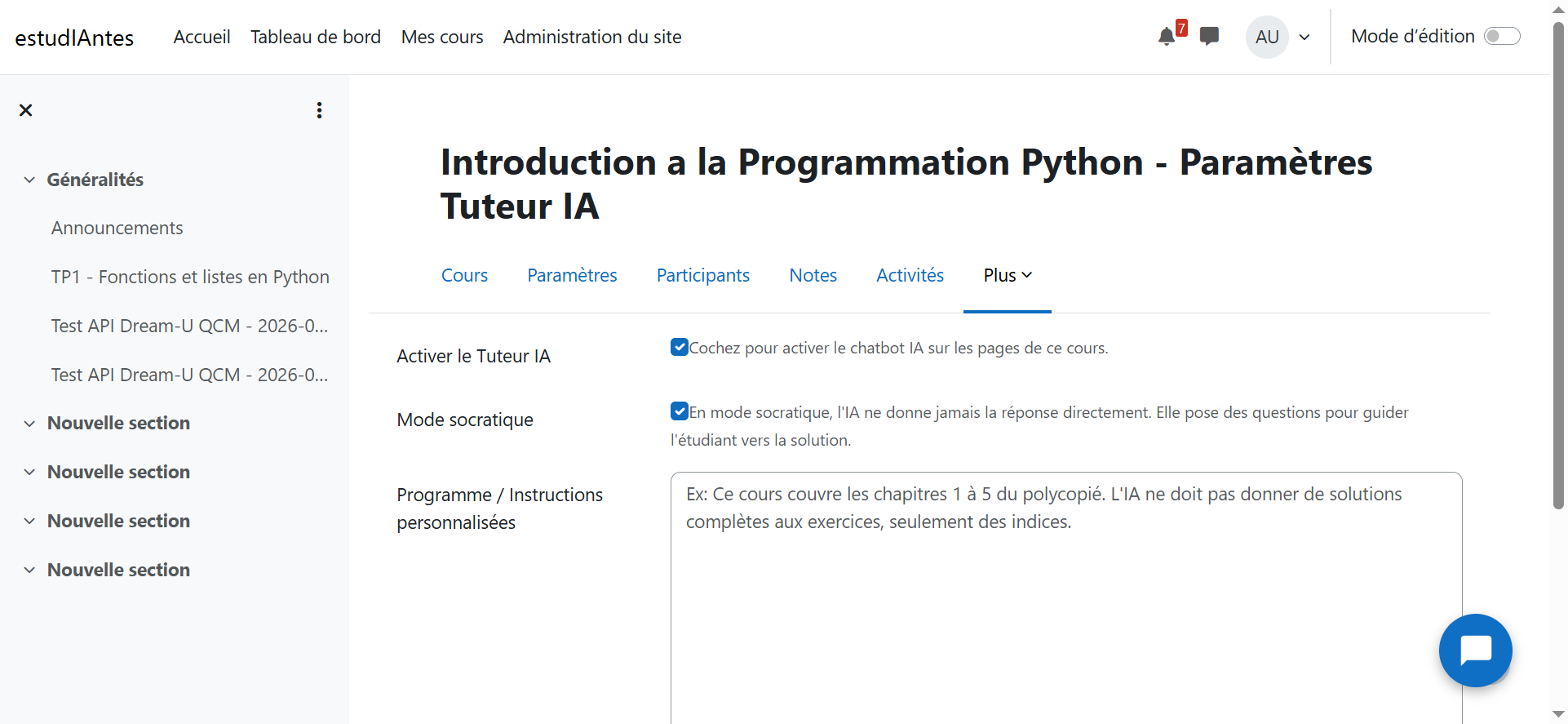1568x724 pixels.
Task: Open first Test API Dream-U QCM item
Action: pos(189,326)
